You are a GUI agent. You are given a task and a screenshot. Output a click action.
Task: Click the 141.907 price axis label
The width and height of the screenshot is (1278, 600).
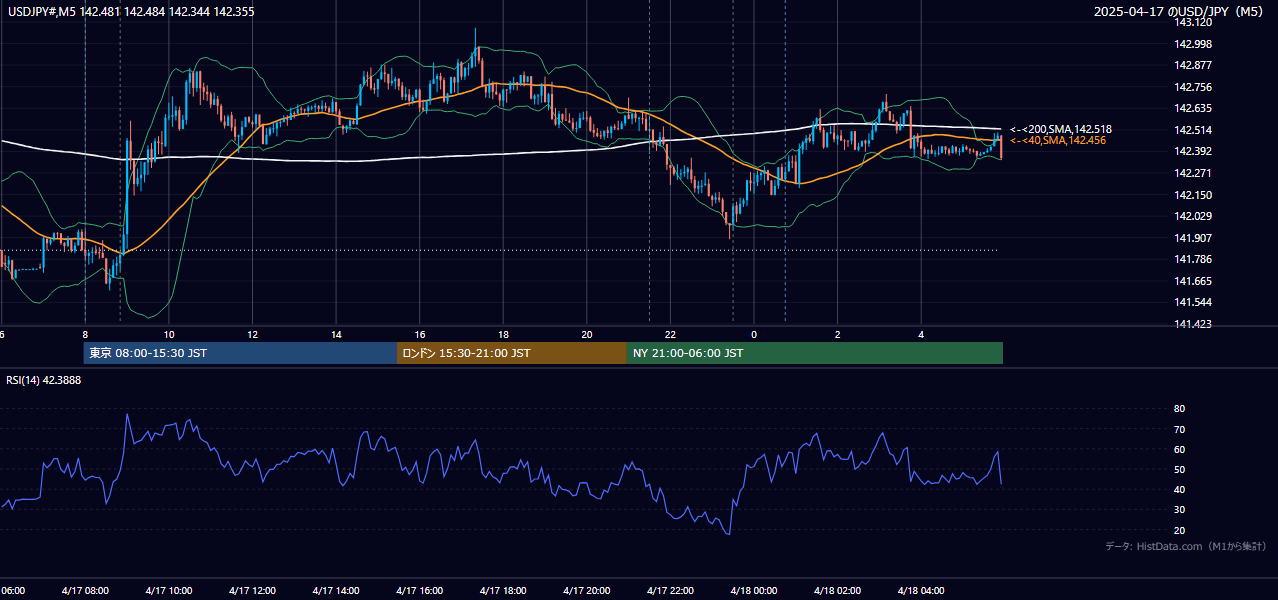pos(1192,238)
